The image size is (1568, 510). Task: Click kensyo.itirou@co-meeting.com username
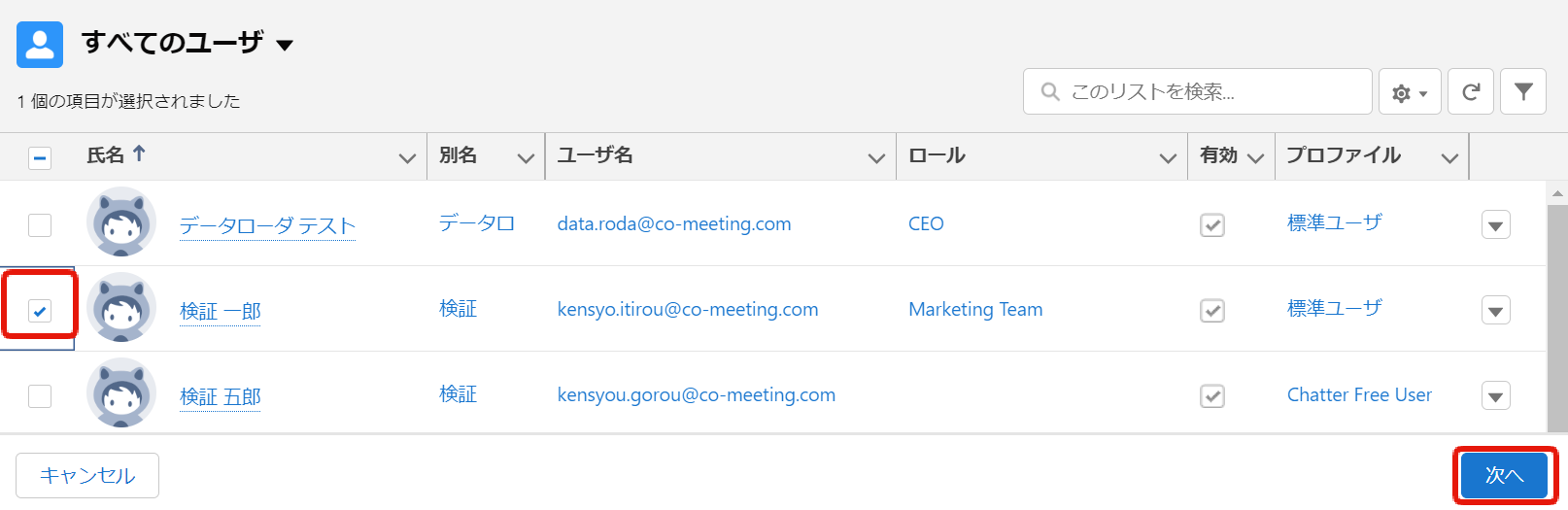(x=688, y=310)
